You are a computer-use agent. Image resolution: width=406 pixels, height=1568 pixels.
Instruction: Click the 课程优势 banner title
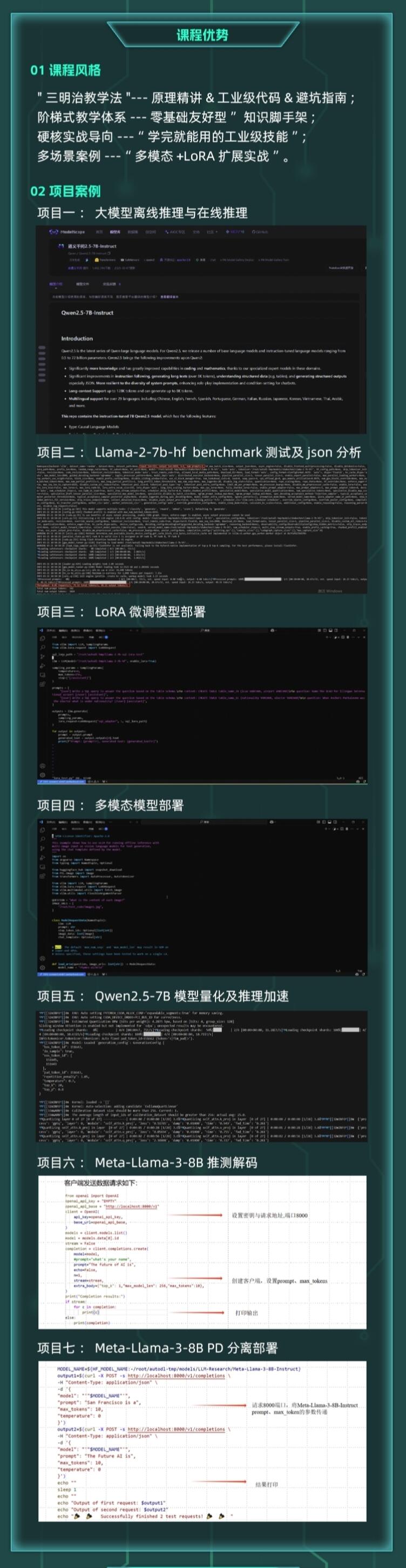click(x=202, y=35)
